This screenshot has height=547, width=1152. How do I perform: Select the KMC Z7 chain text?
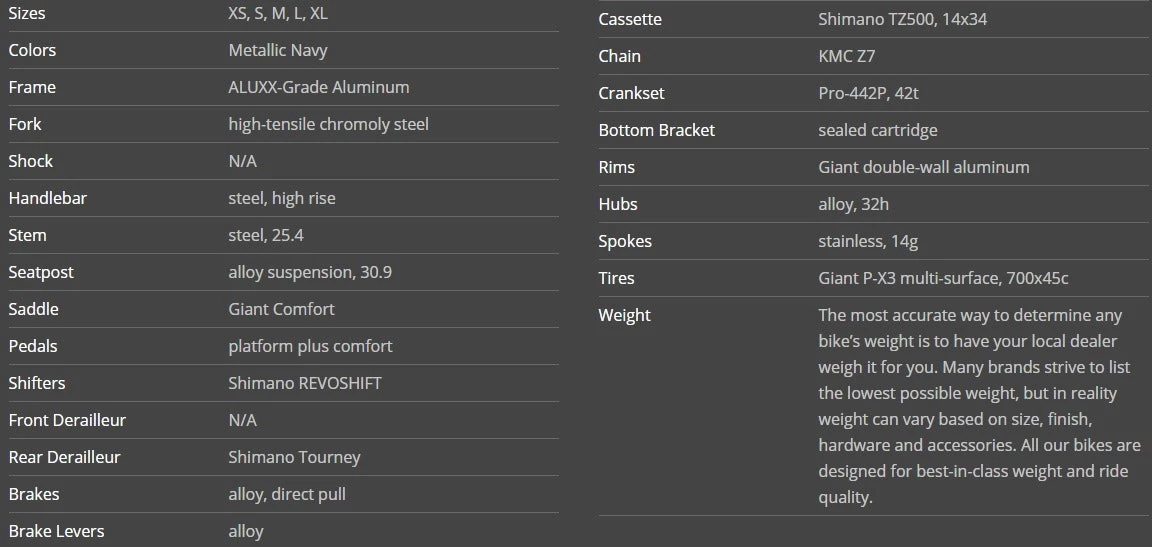tap(846, 56)
